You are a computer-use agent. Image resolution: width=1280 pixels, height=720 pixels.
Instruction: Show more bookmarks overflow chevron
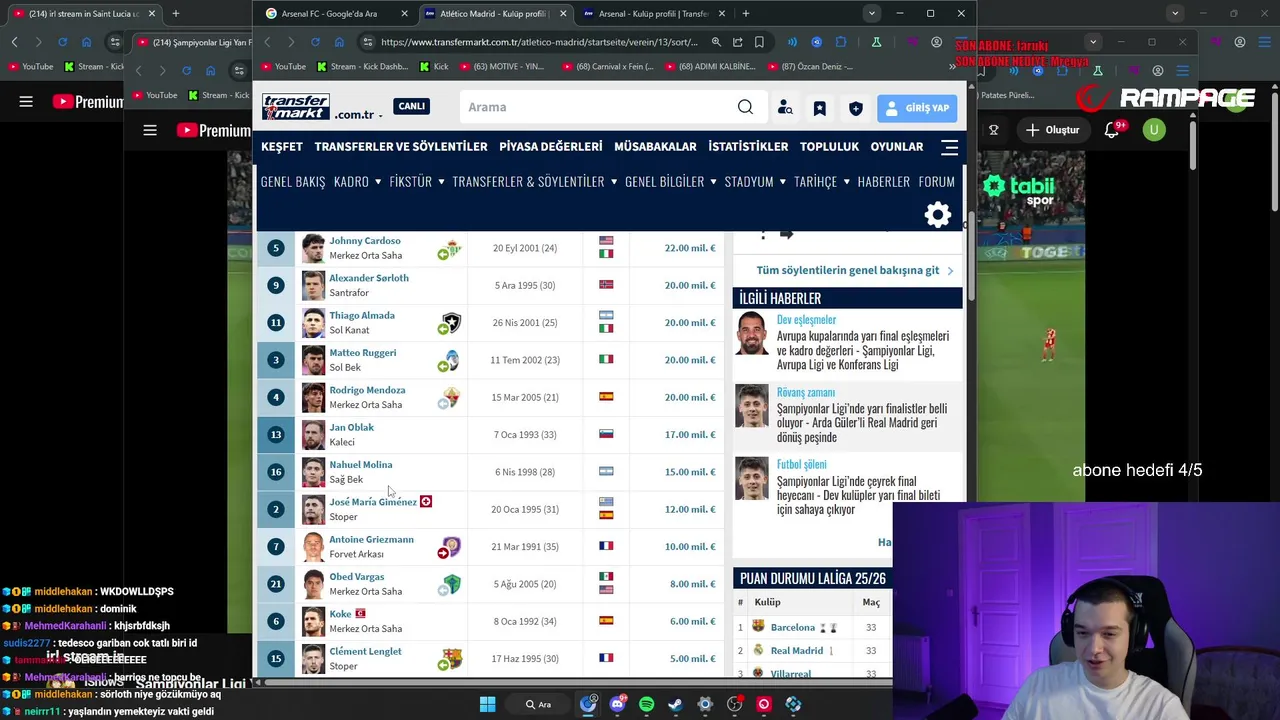[952, 67]
